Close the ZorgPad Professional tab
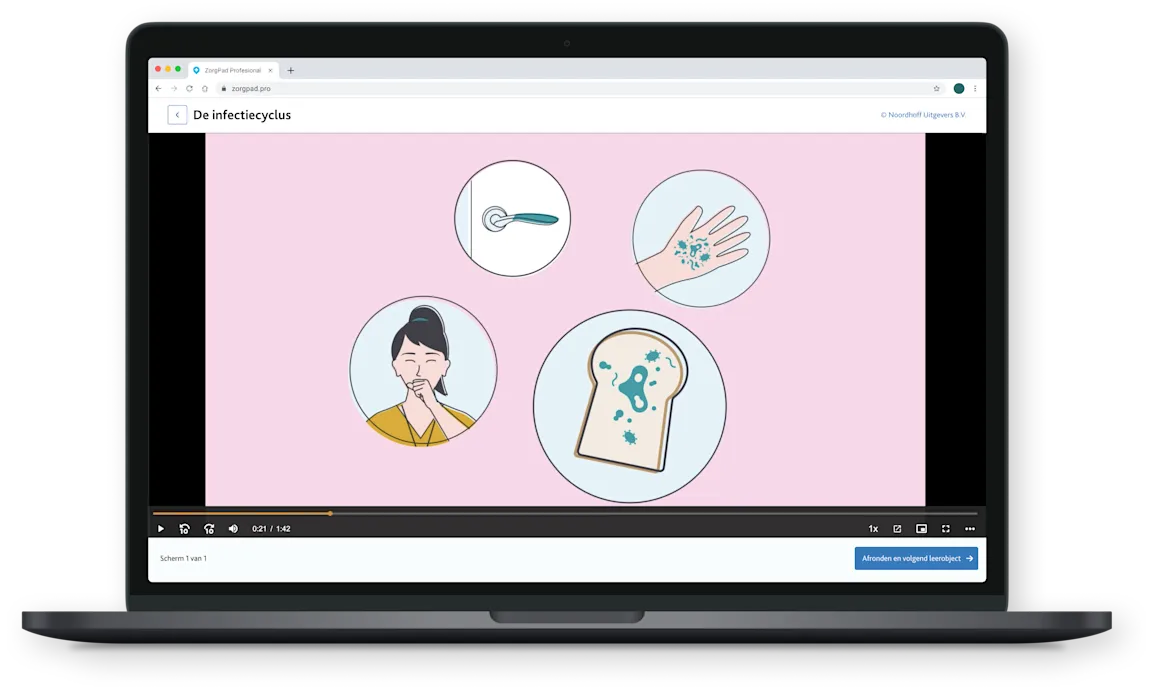This screenshot has height=690, width=1154. [270, 71]
